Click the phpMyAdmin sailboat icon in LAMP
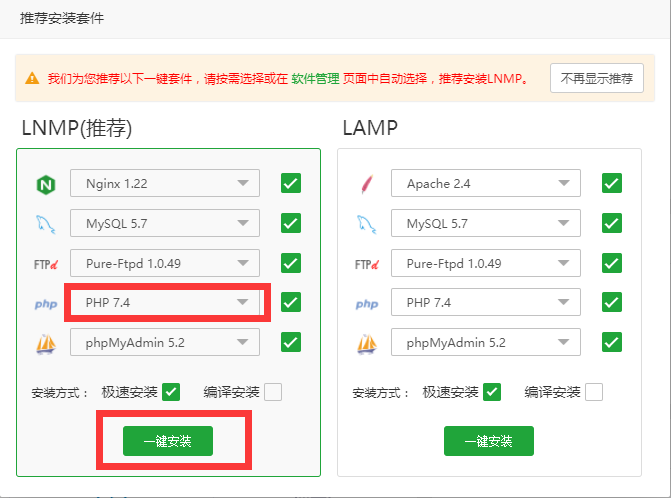The height and width of the screenshot is (498, 671). click(367, 344)
